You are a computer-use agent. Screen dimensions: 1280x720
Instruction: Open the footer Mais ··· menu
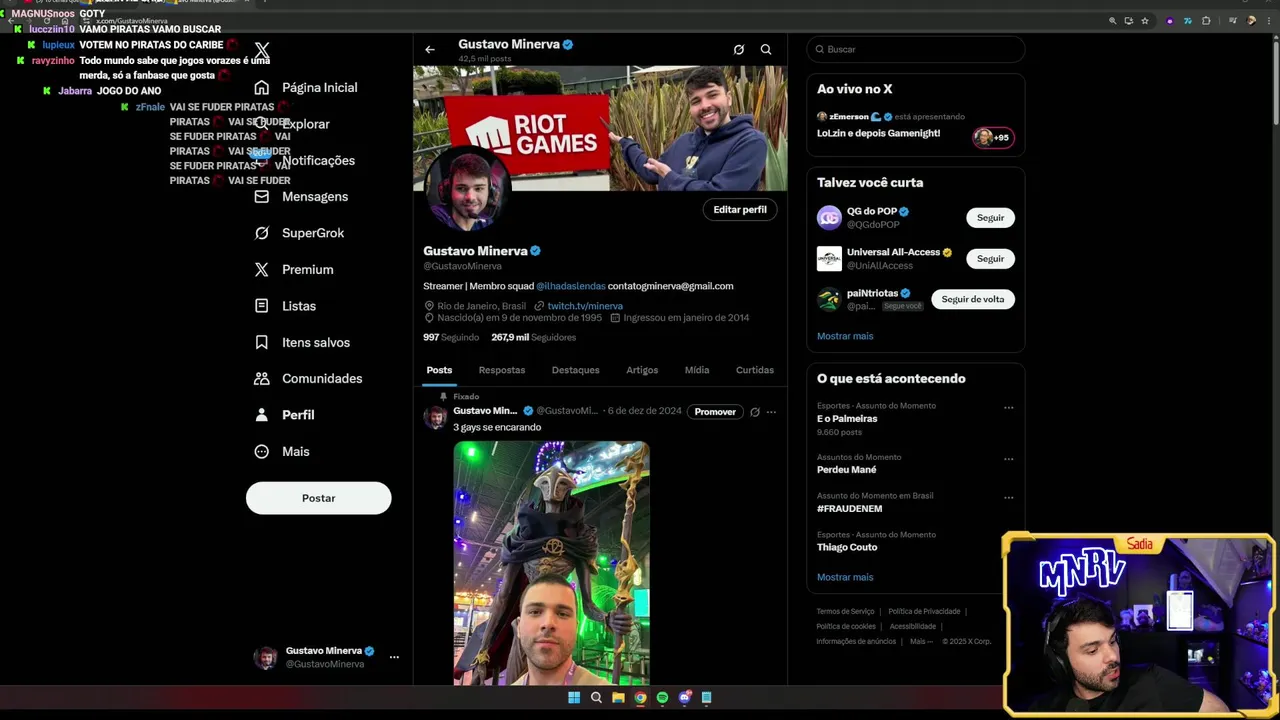[x=921, y=642]
